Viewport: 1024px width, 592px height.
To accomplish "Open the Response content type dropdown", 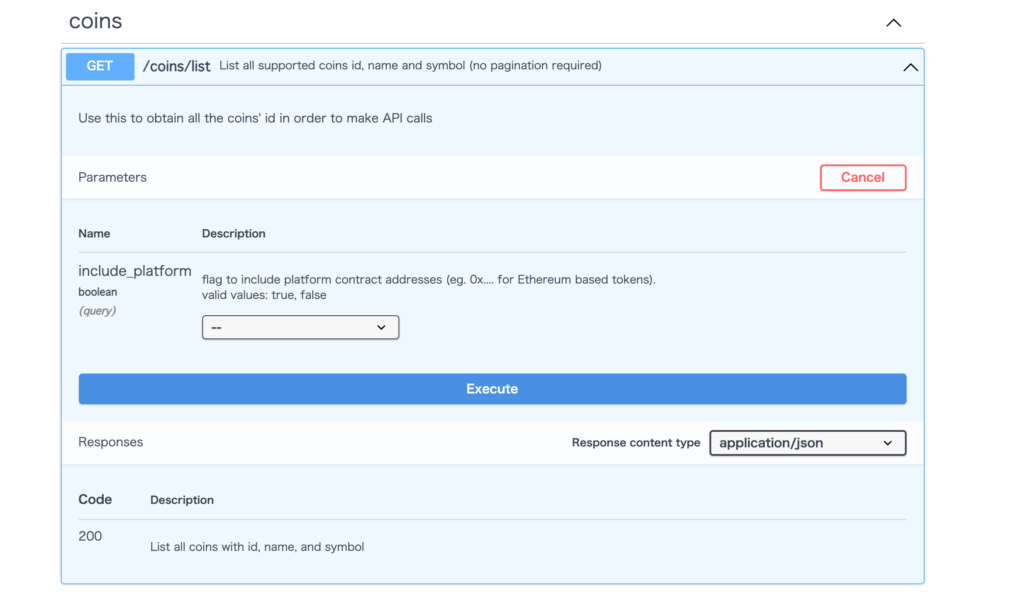I will coord(807,442).
